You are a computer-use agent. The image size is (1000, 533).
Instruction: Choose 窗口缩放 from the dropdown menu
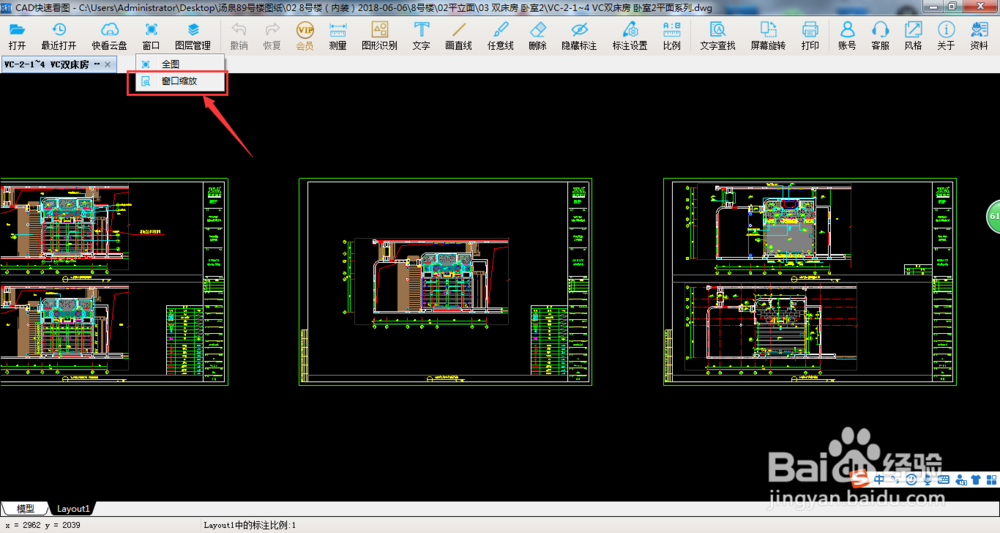pyautogui.click(x=178, y=81)
